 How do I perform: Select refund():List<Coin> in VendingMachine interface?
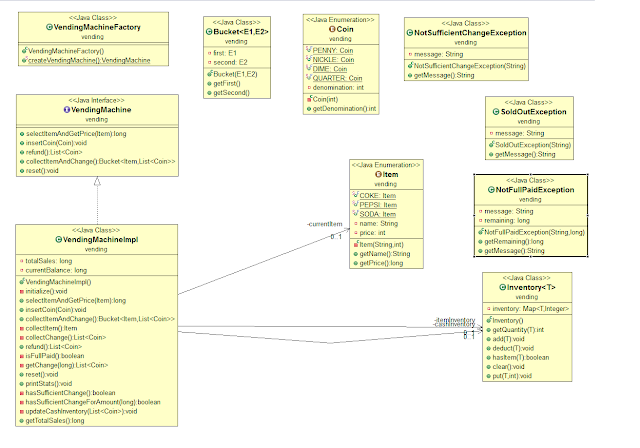click(54, 153)
